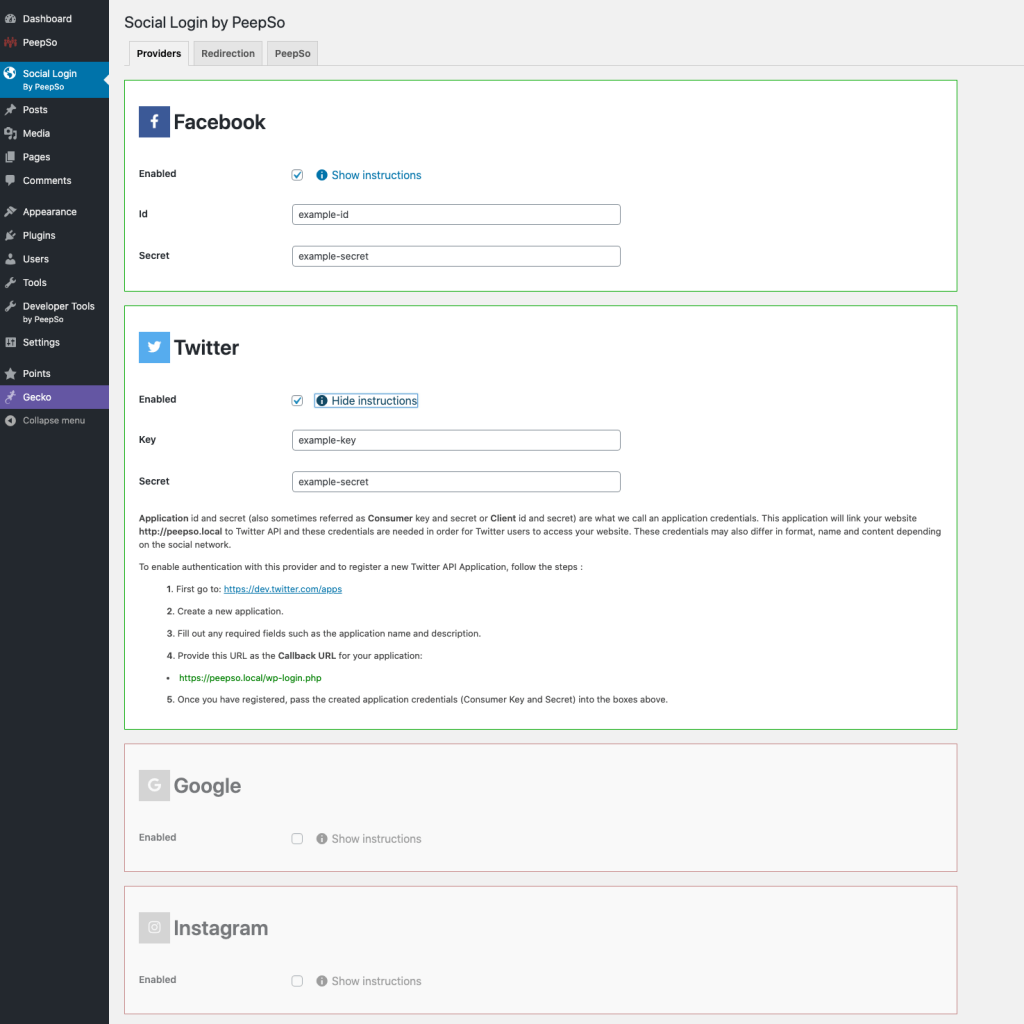Open Developer Tools by PeepSo

54,312
